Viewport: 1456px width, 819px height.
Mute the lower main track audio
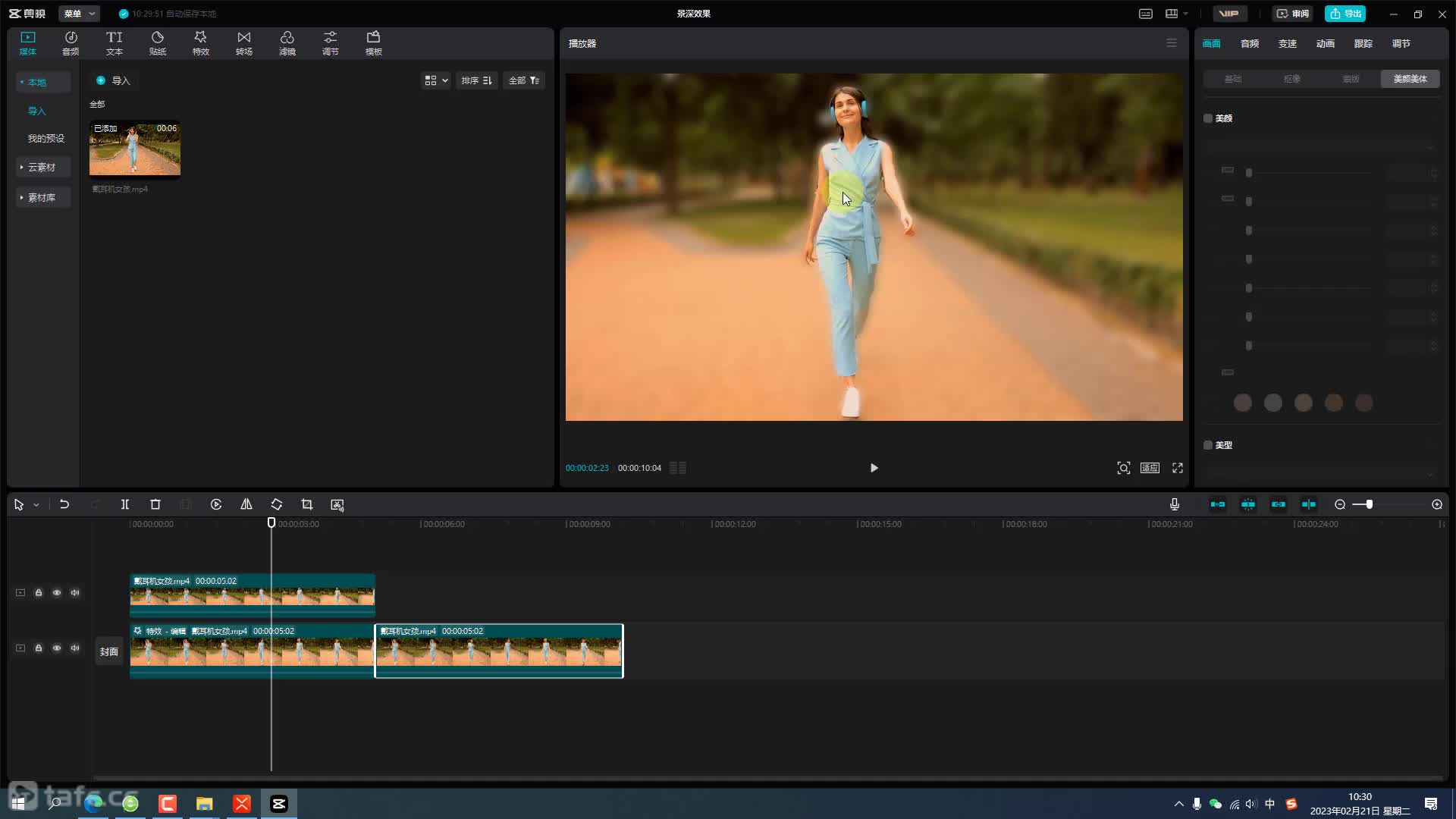pos(75,648)
